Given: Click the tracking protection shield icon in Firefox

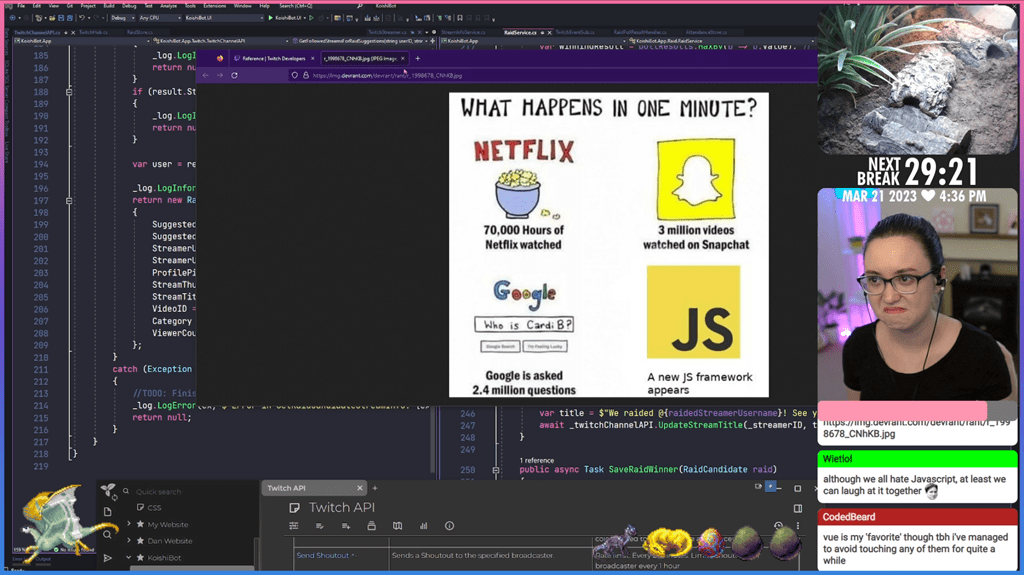Looking at the screenshot, I should click(x=295, y=75).
